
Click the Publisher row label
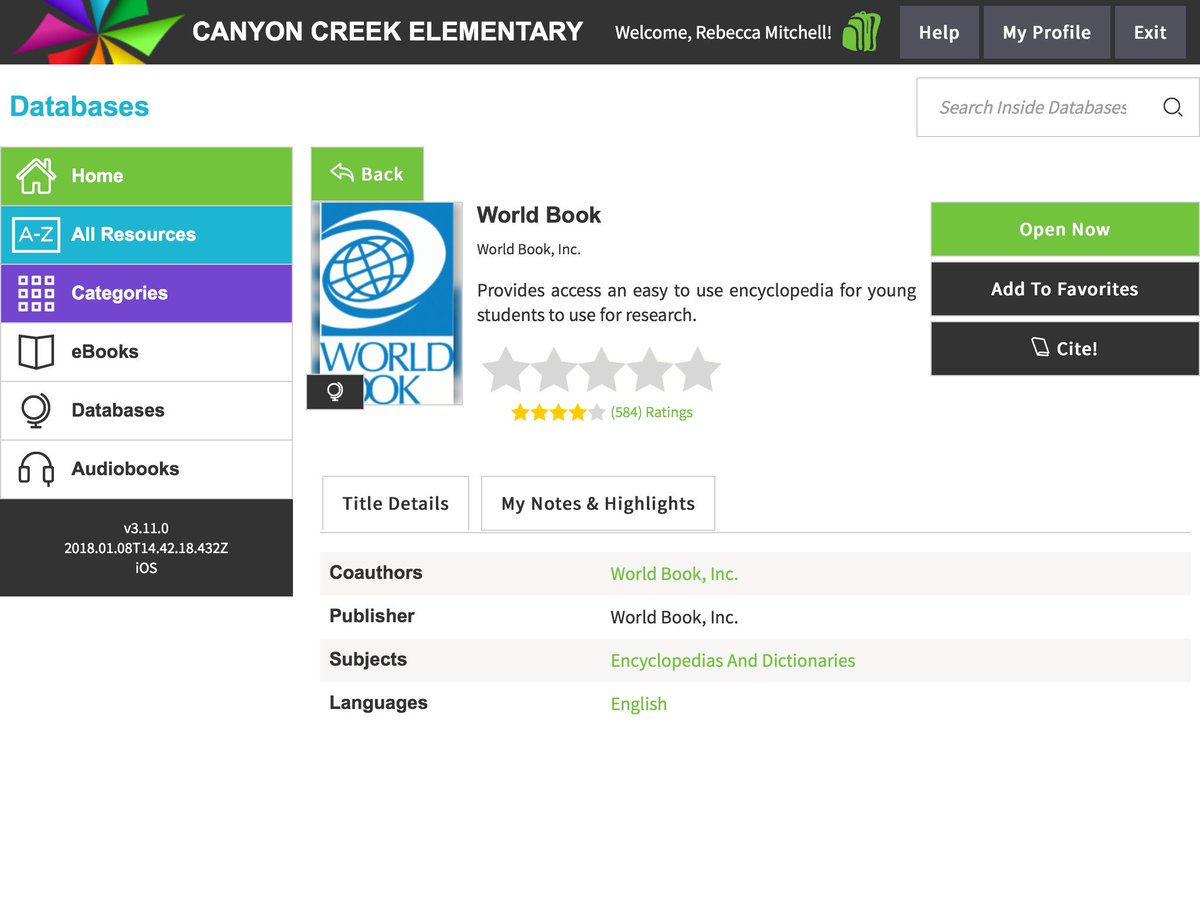tap(372, 616)
